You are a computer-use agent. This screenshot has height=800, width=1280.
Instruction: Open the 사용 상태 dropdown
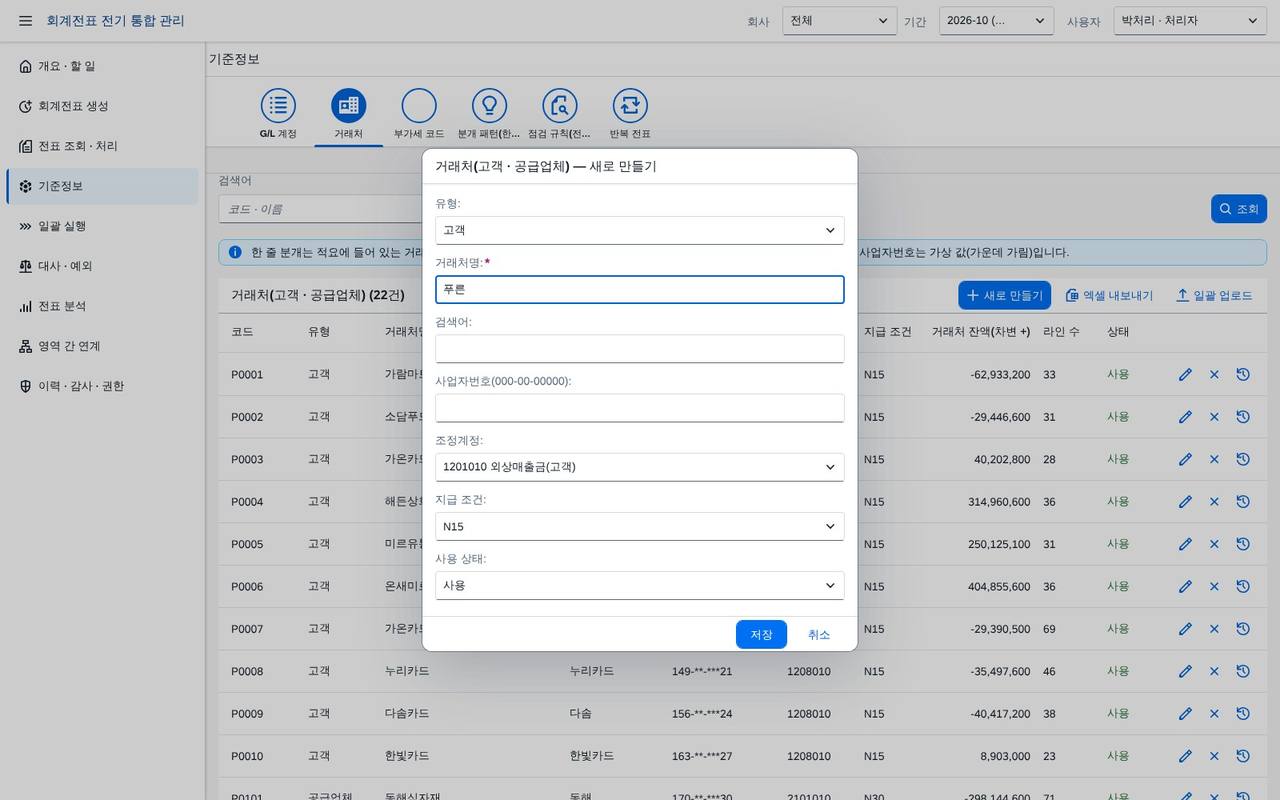coord(640,585)
